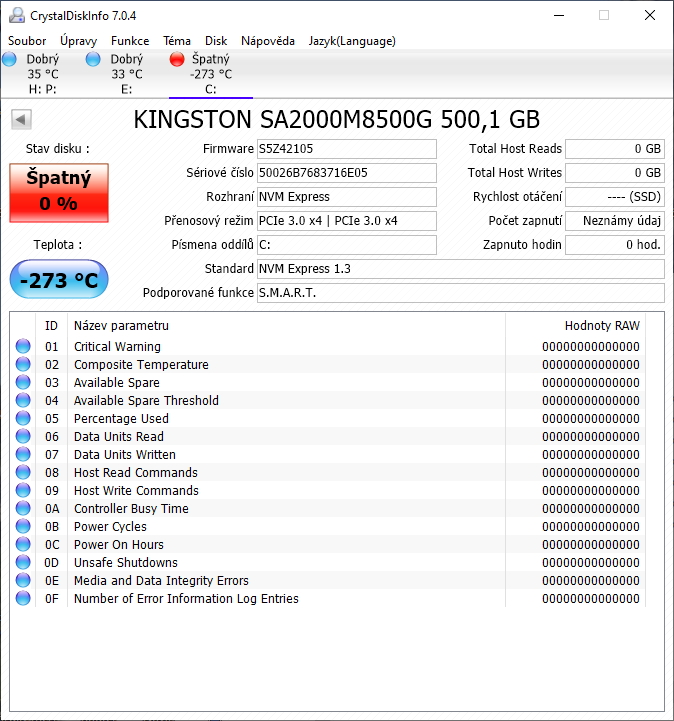Viewport: 674px width, 721px height.
Task: Open the Téma menu
Action: point(177,41)
